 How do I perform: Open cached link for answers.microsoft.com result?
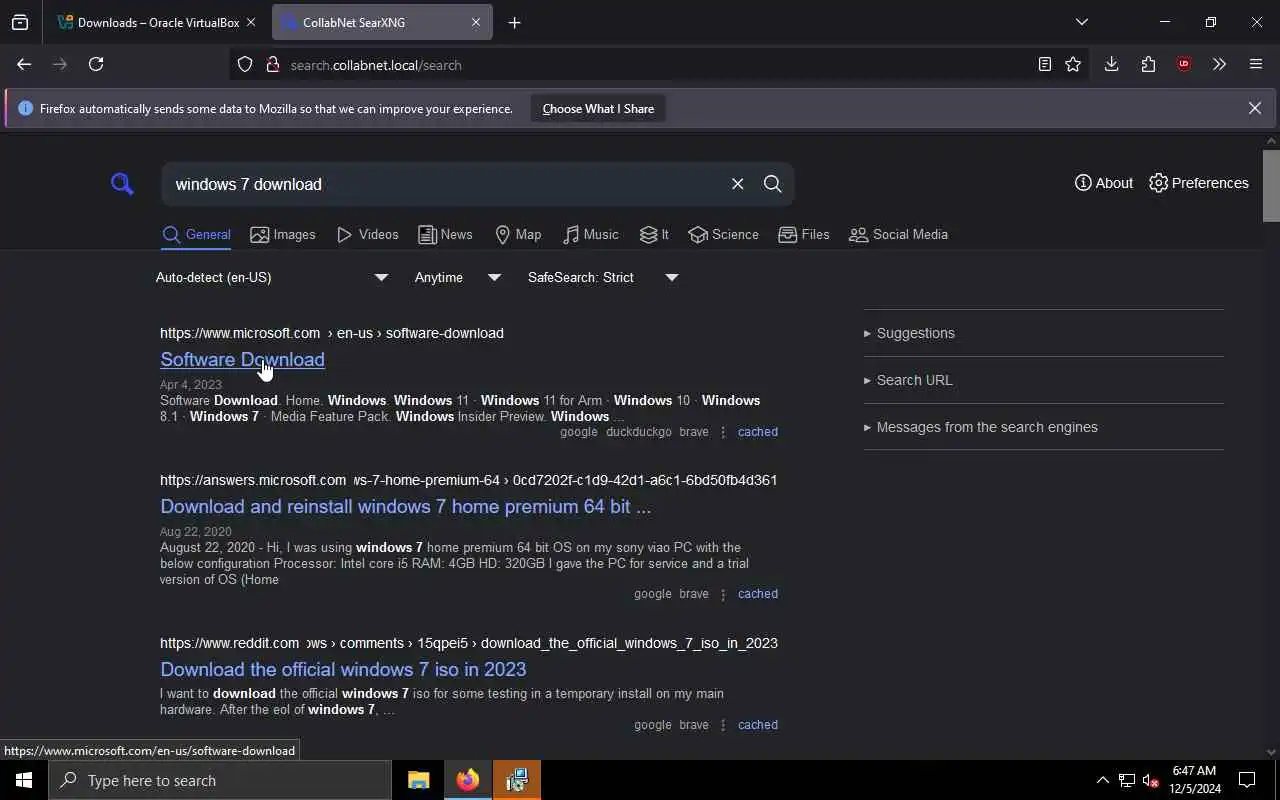tap(757, 594)
